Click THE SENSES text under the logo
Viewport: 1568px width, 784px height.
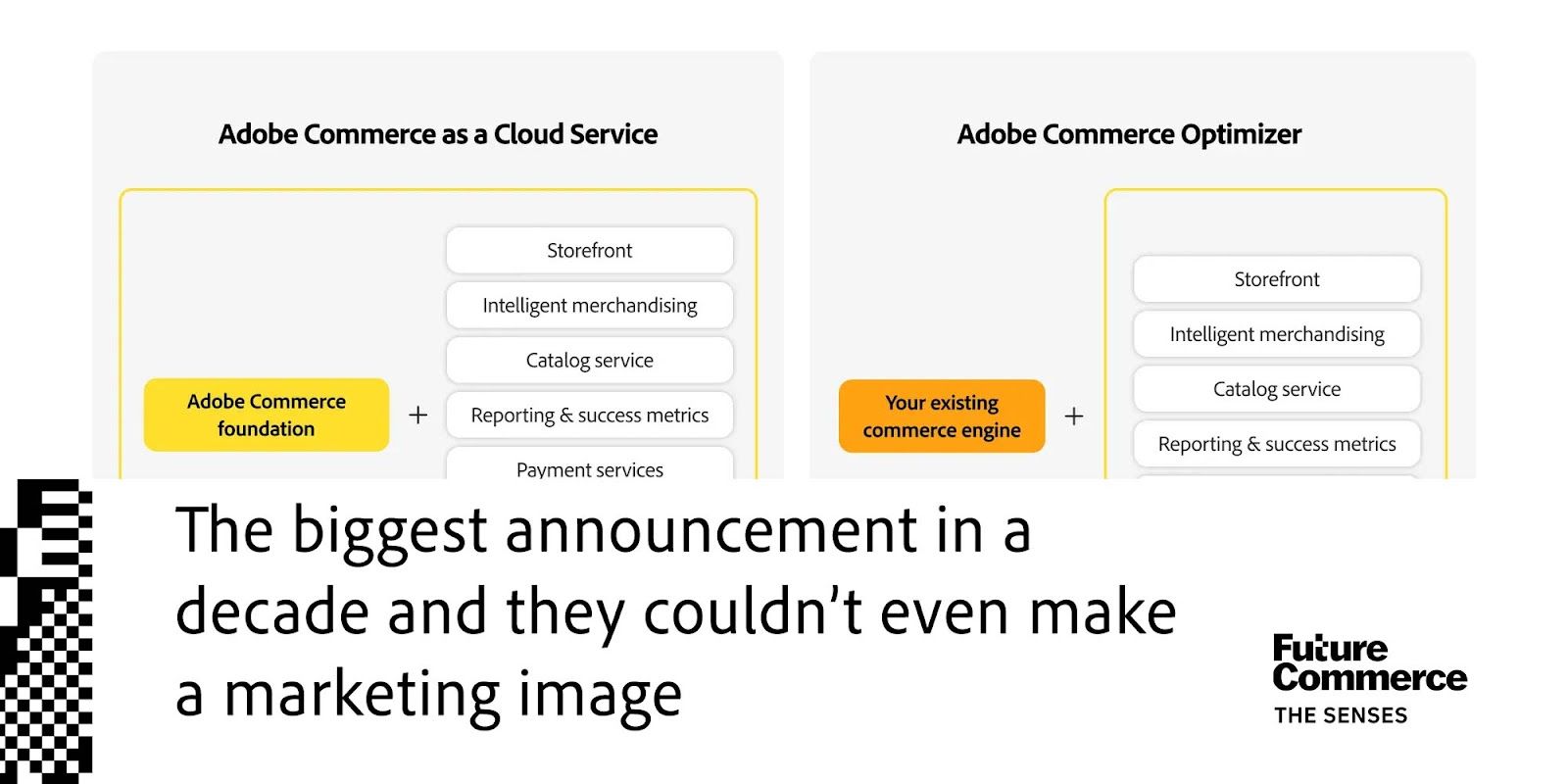pos(1341,715)
